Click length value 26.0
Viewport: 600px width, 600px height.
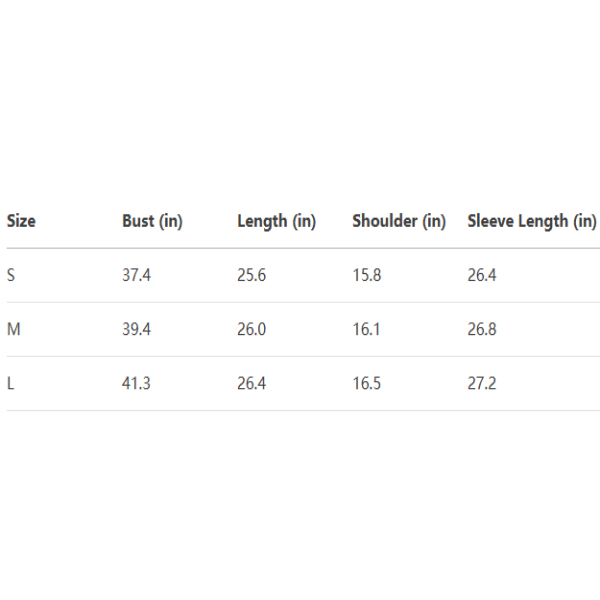pos(251,329)
